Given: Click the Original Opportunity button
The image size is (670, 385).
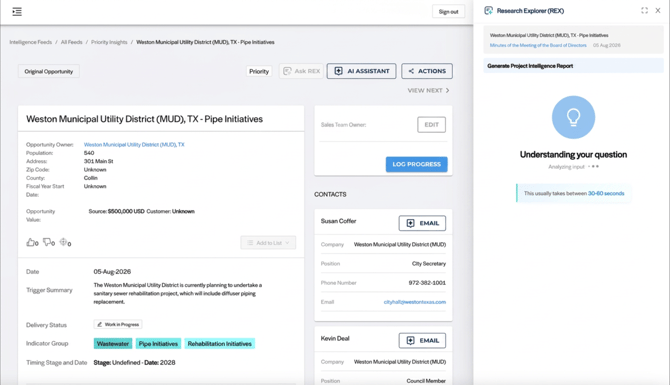Looking at the screenshot, I should tap(49, 71).
